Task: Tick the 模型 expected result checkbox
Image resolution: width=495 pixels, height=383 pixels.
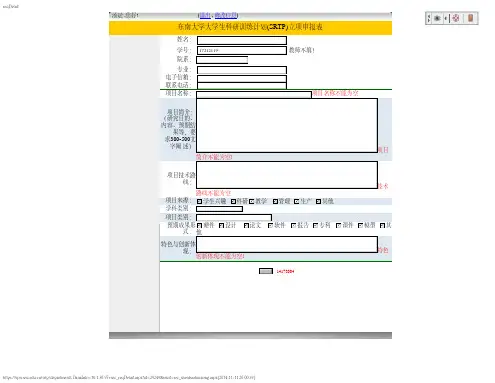Action: (360, 226)
